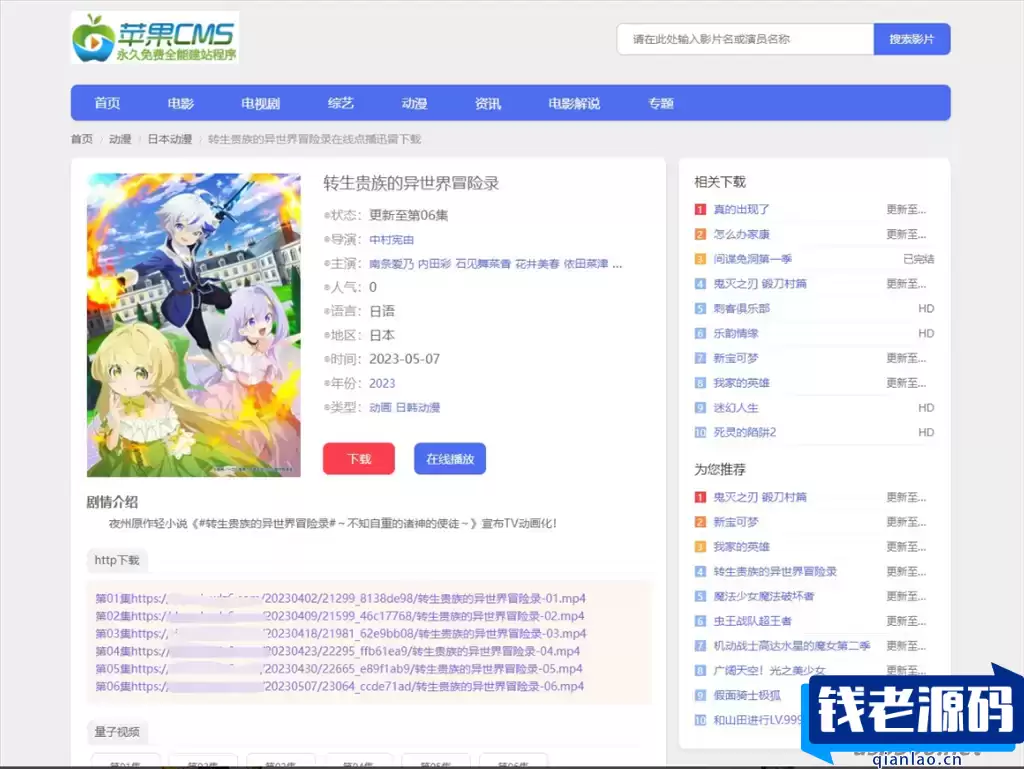1024x769 pixels.
Task: Open 我家的英雄 in 为您推荐
Action: click(x=741, y=547)
